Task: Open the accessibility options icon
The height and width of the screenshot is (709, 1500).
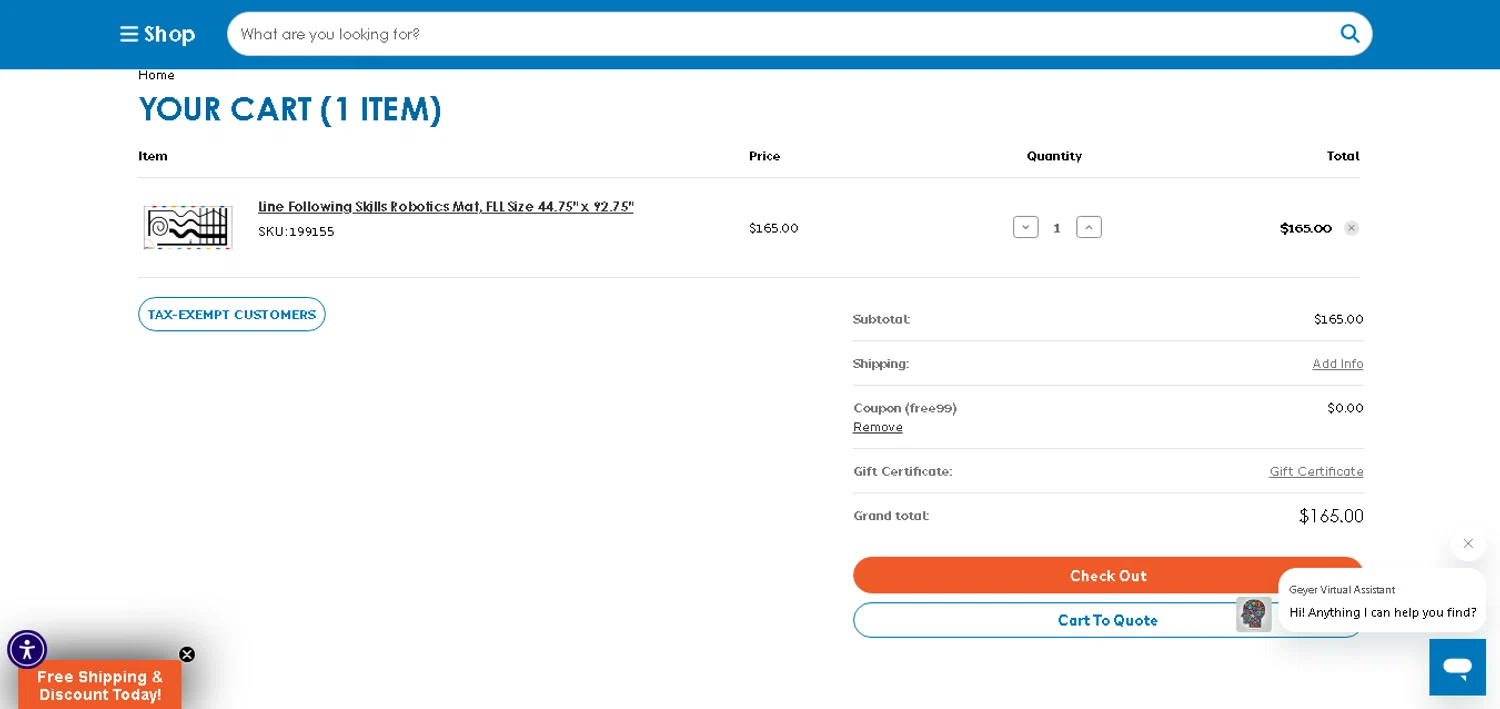Action: click(27, 650)
